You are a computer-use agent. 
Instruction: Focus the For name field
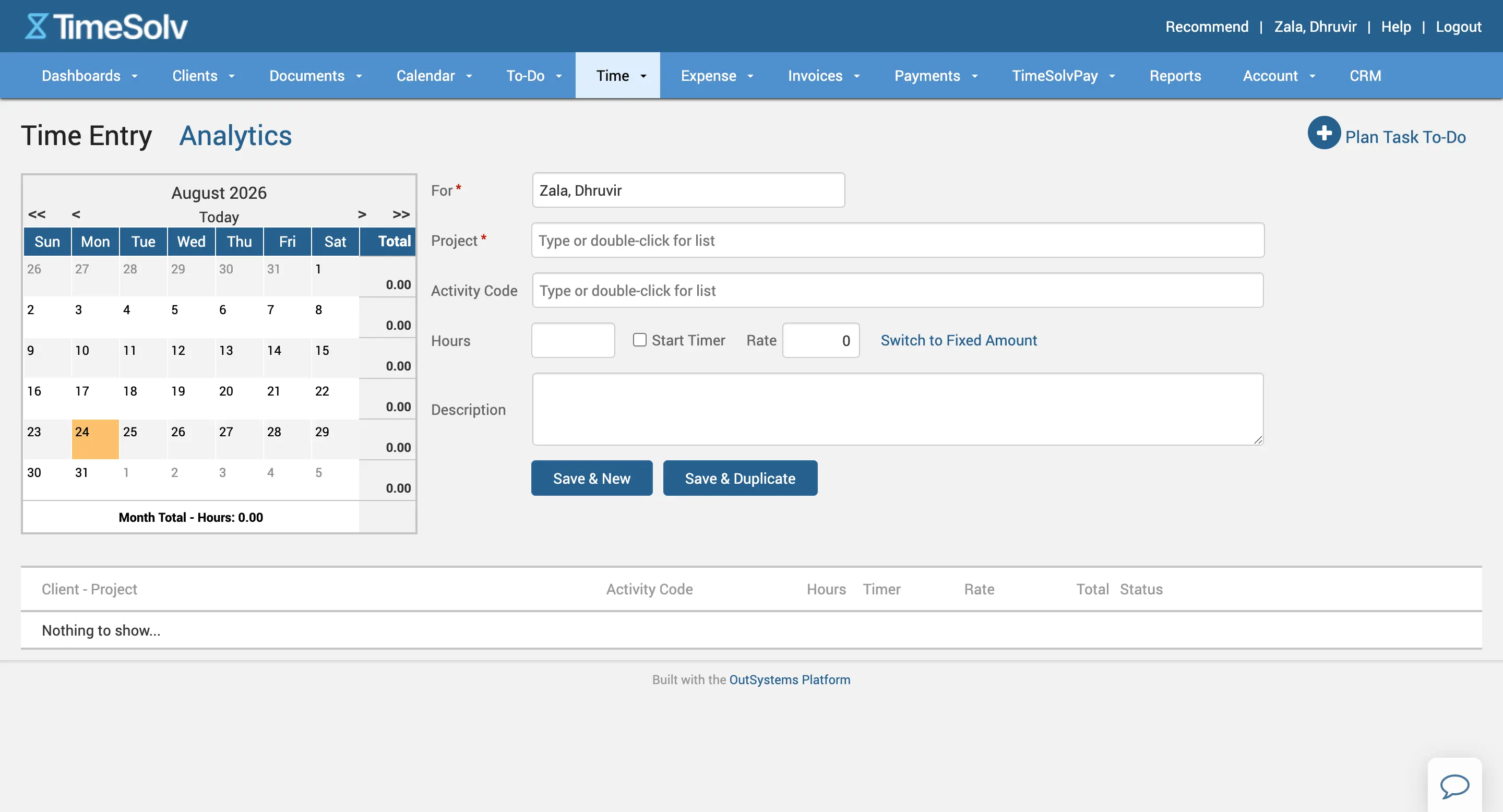[688, 190]
